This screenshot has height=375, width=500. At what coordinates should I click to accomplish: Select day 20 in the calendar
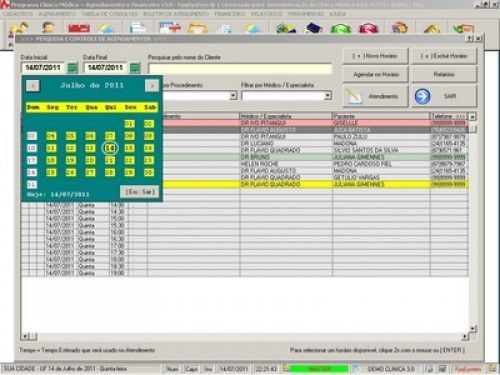coord(90,160)
